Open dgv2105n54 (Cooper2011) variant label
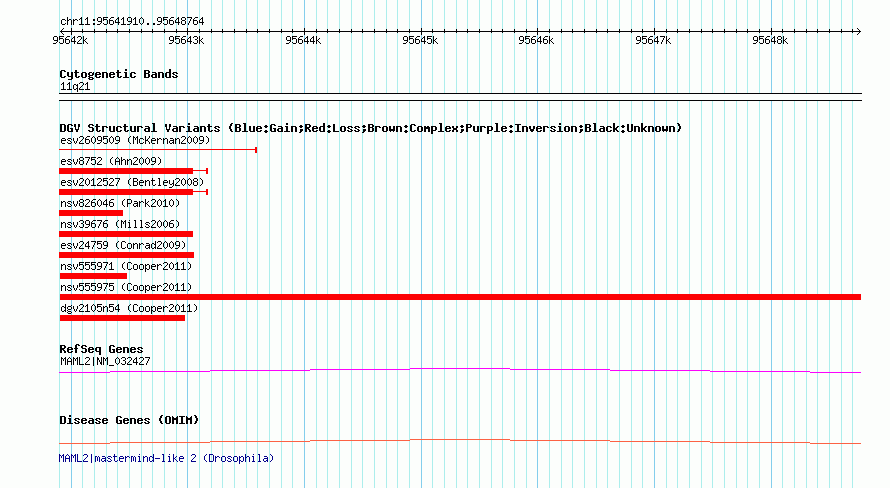The width and height of the screenshot is (890, 488). [x=129, y=308]
